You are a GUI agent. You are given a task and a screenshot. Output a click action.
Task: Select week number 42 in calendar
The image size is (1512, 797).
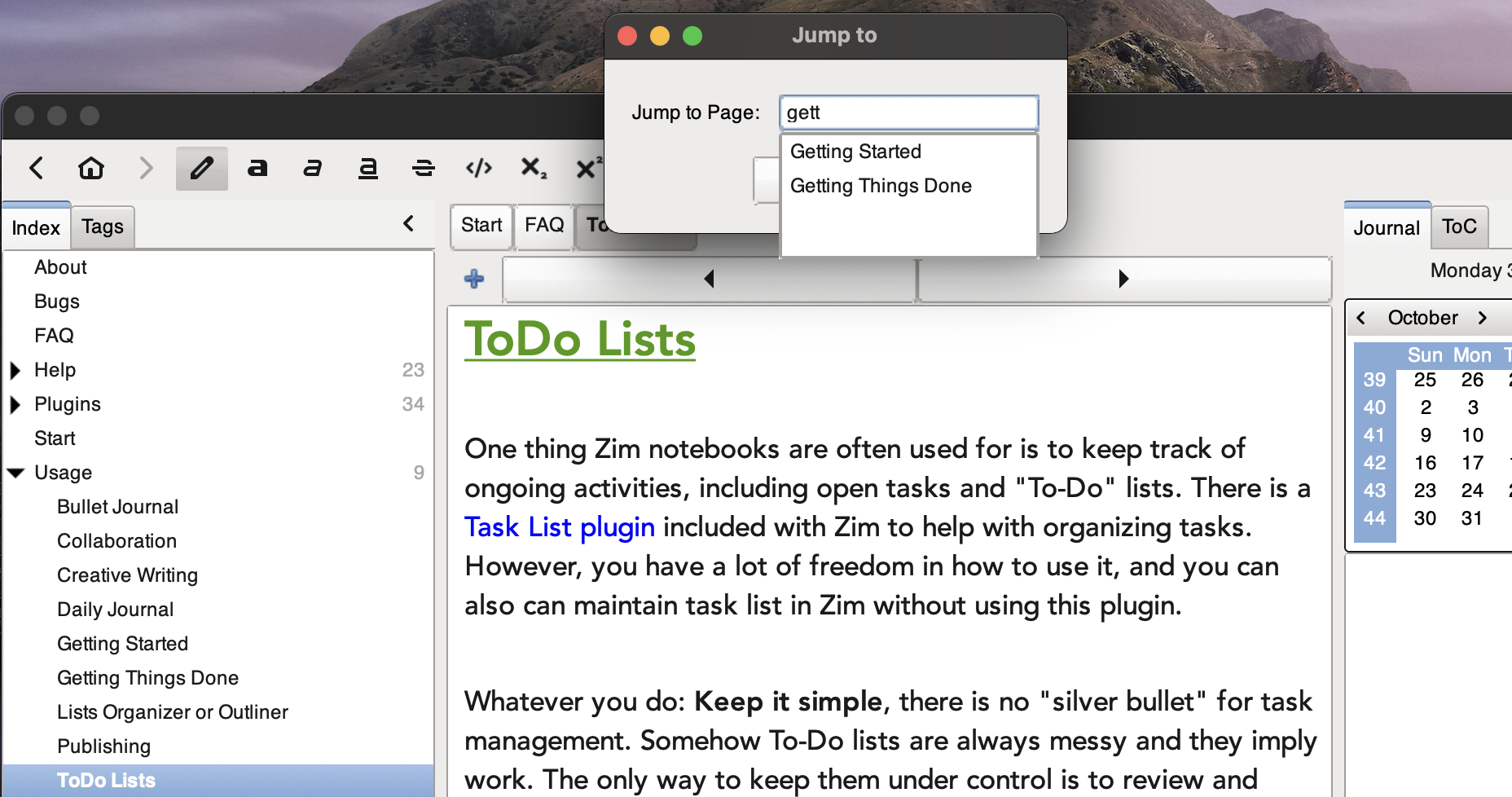coord(1374,463)
